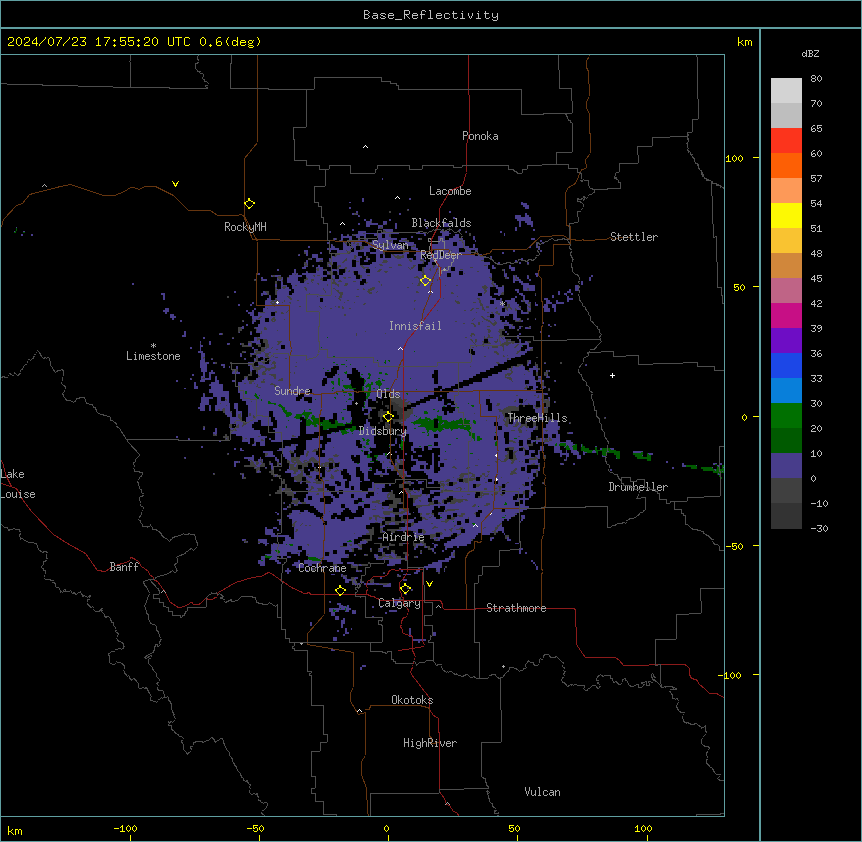This screenshot has width=862, height=842.
Task: Click the Blackfalds label
Action: [x=441, y=223]
